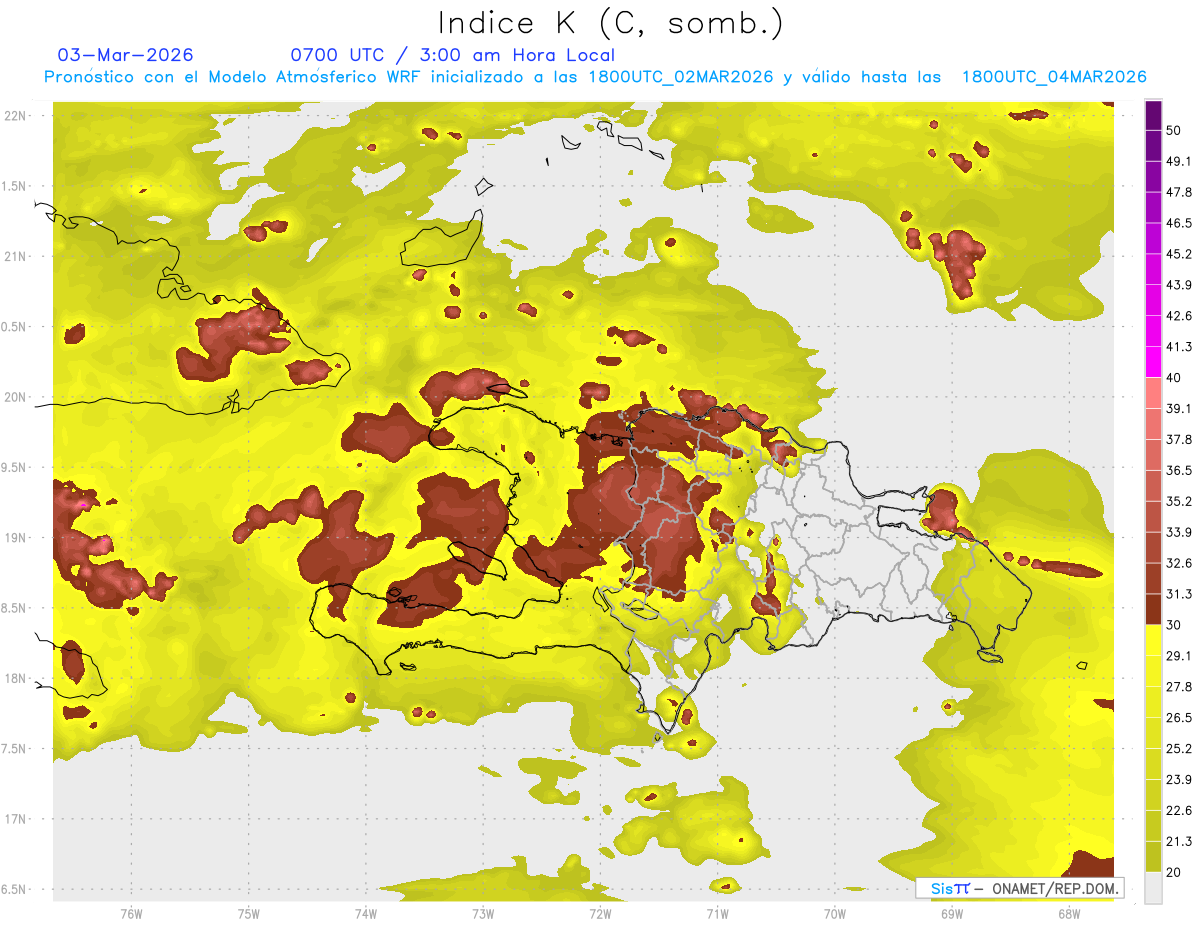This screenshot has height=927, width=1200.
Task: Click latitude axis label '20N'
Action: pyautogui.click(x=15, y=397)
